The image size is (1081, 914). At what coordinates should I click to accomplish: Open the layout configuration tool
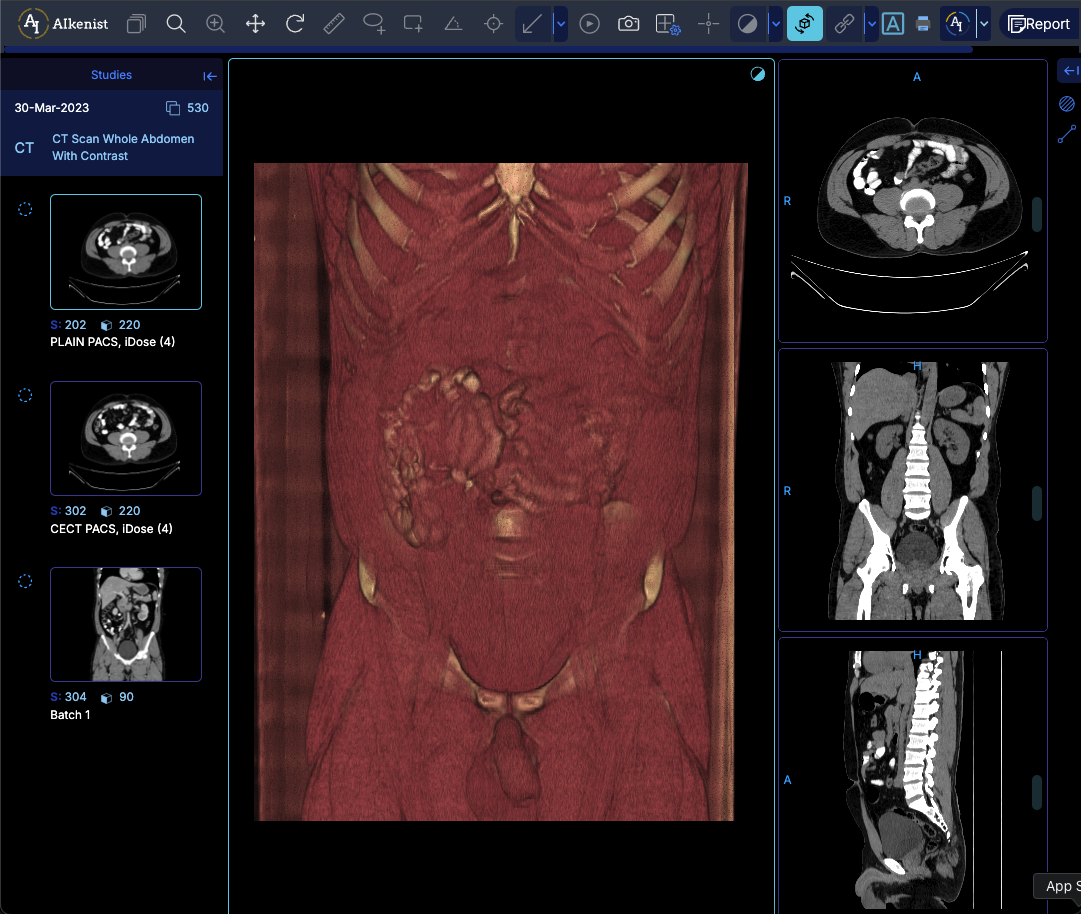tap(667, 23)
